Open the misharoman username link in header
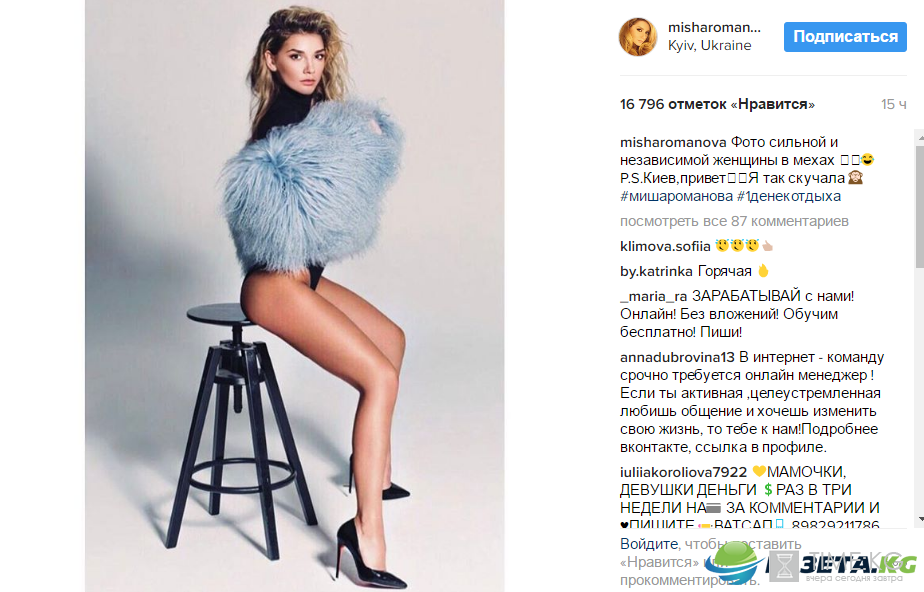This screenshot has height=592, width=924. 714,28
